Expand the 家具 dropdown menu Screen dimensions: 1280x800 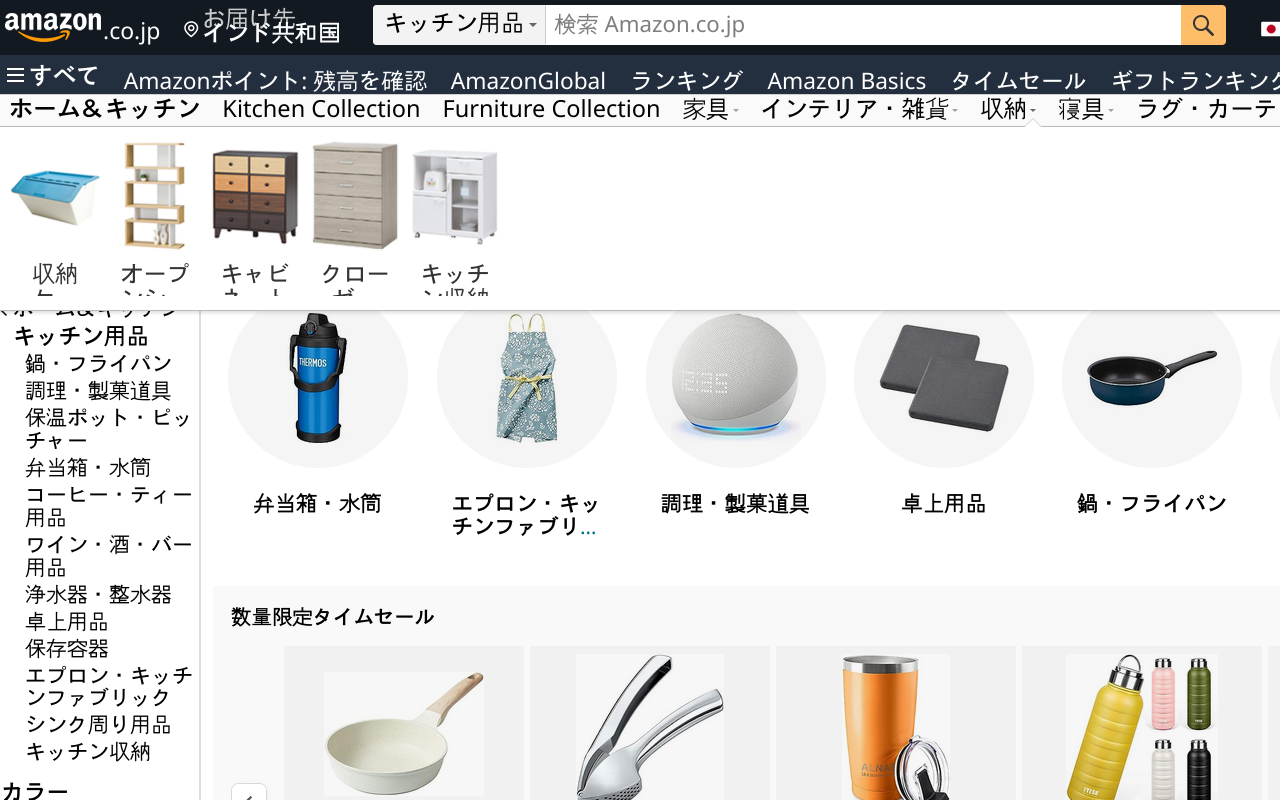tap(710, 109)
